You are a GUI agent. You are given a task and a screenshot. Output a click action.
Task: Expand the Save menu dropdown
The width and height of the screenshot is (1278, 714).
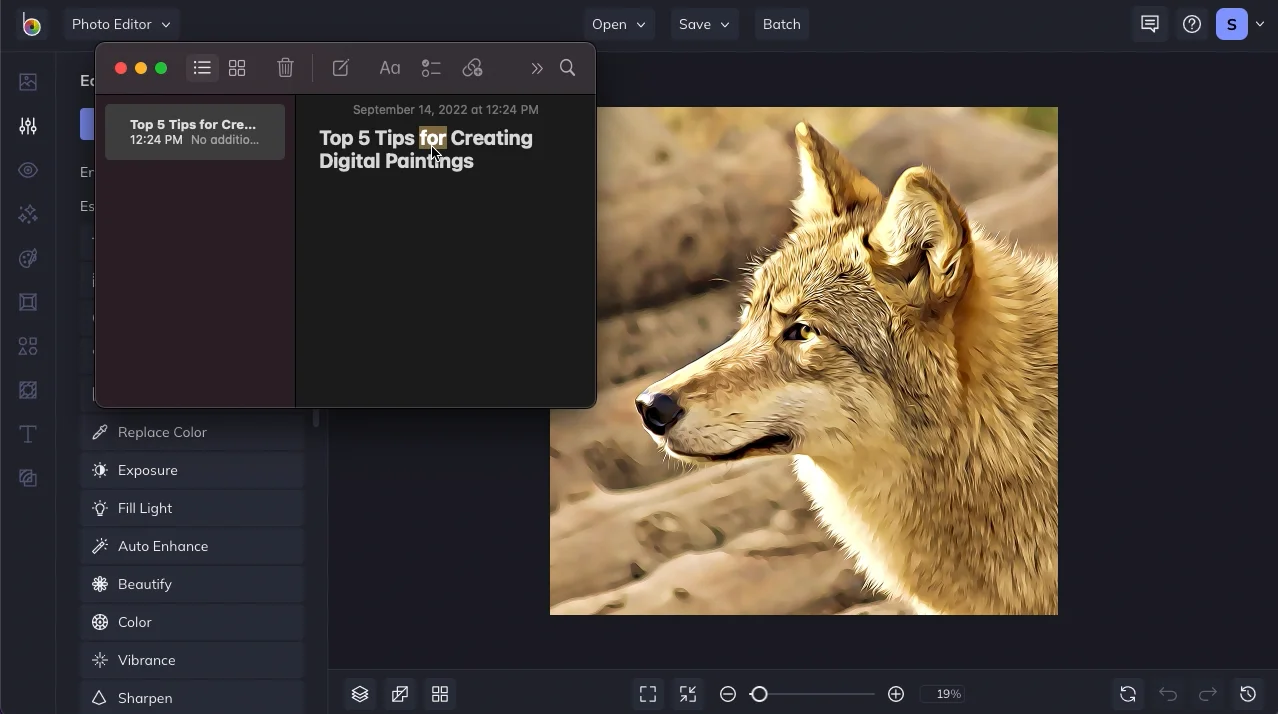tap(704, 24)
